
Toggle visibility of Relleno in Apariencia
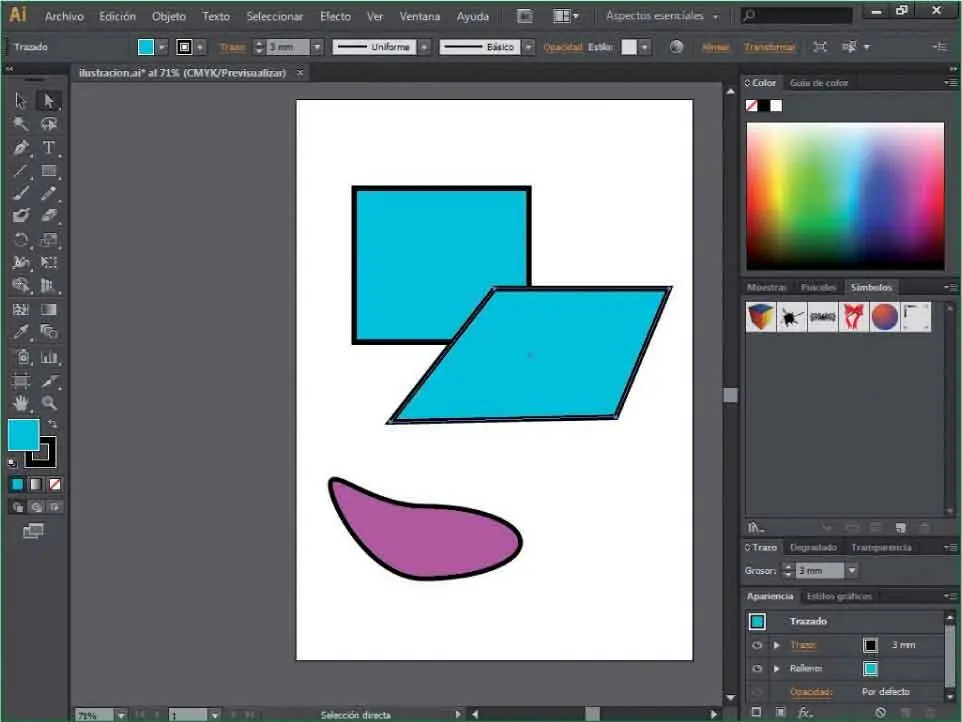[x=757, y=668]
